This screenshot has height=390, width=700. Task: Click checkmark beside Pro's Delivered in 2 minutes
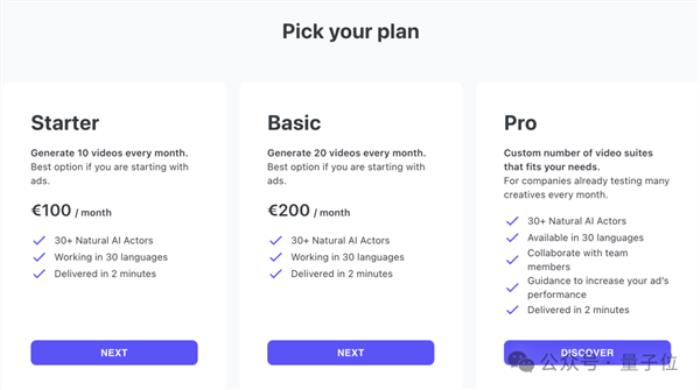coord(512,310)
